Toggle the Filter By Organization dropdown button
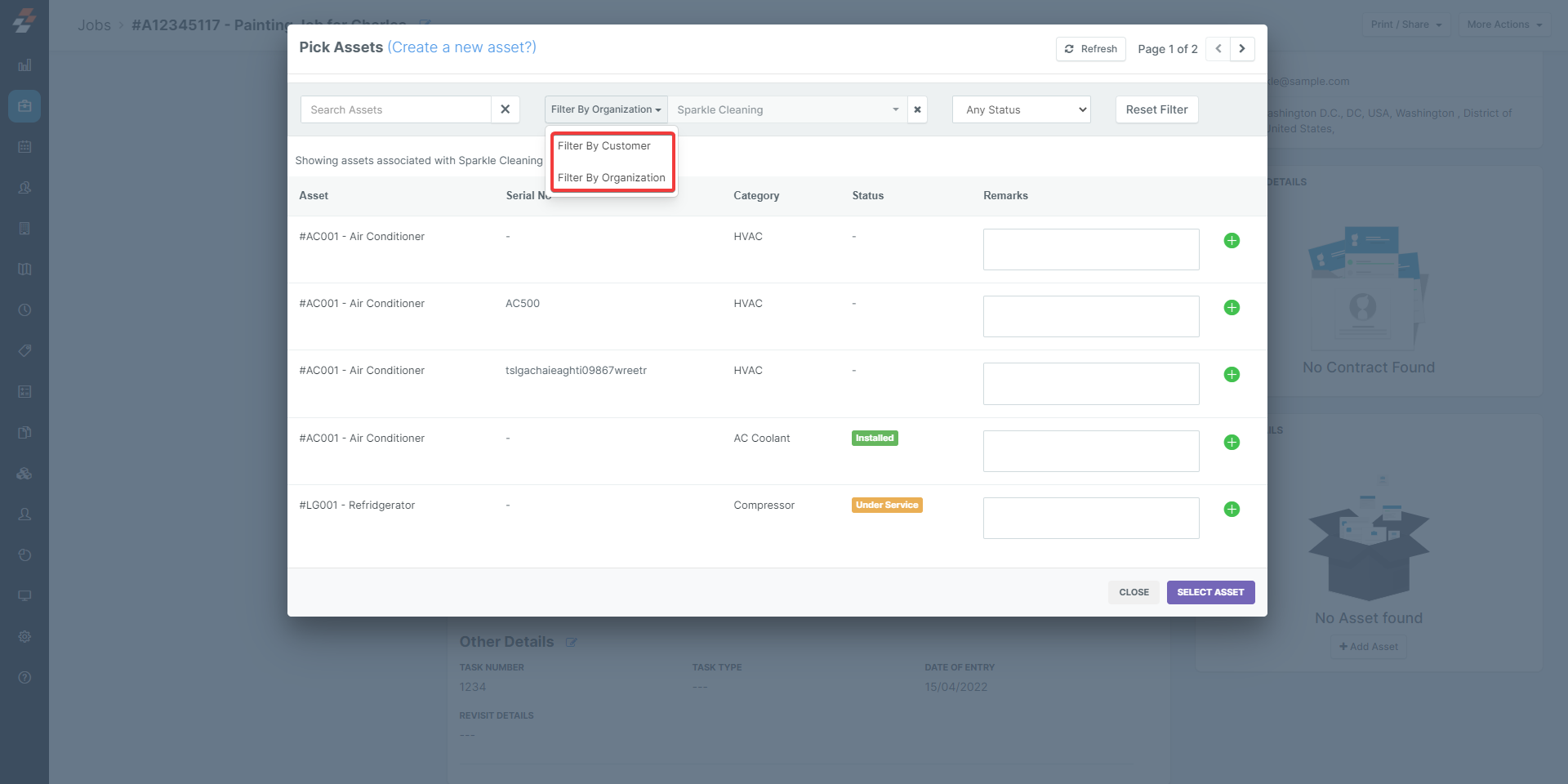 point(605,109)
